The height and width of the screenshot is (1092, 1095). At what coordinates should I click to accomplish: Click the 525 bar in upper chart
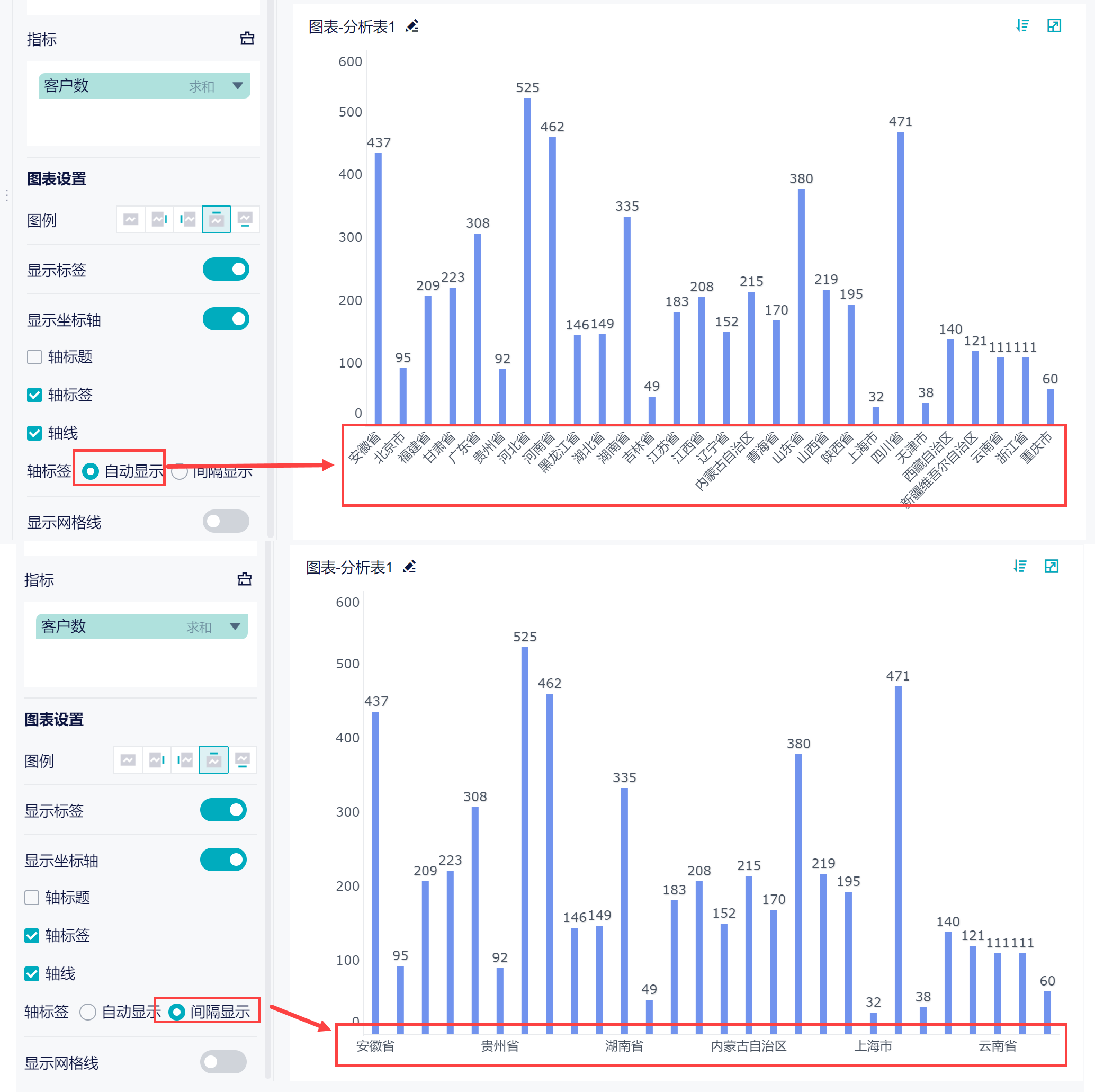527,261
